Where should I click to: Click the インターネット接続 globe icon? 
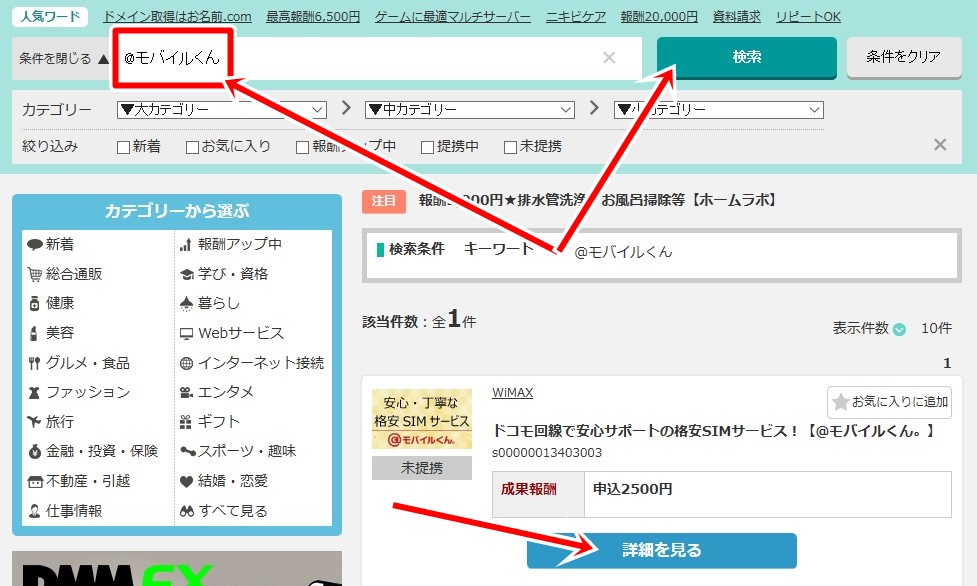pyautogui.click(x=186, y=363)
